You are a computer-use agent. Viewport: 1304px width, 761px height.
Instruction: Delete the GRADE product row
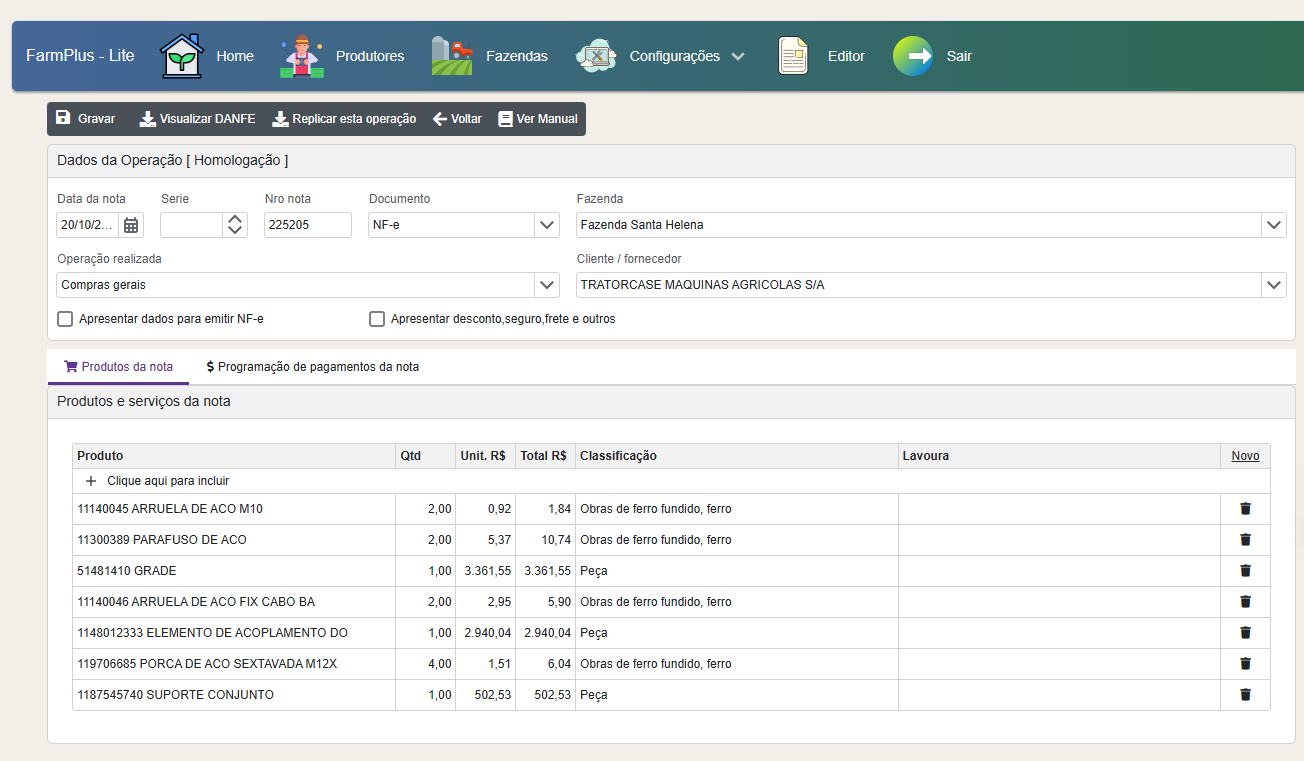coord(1245,571)
